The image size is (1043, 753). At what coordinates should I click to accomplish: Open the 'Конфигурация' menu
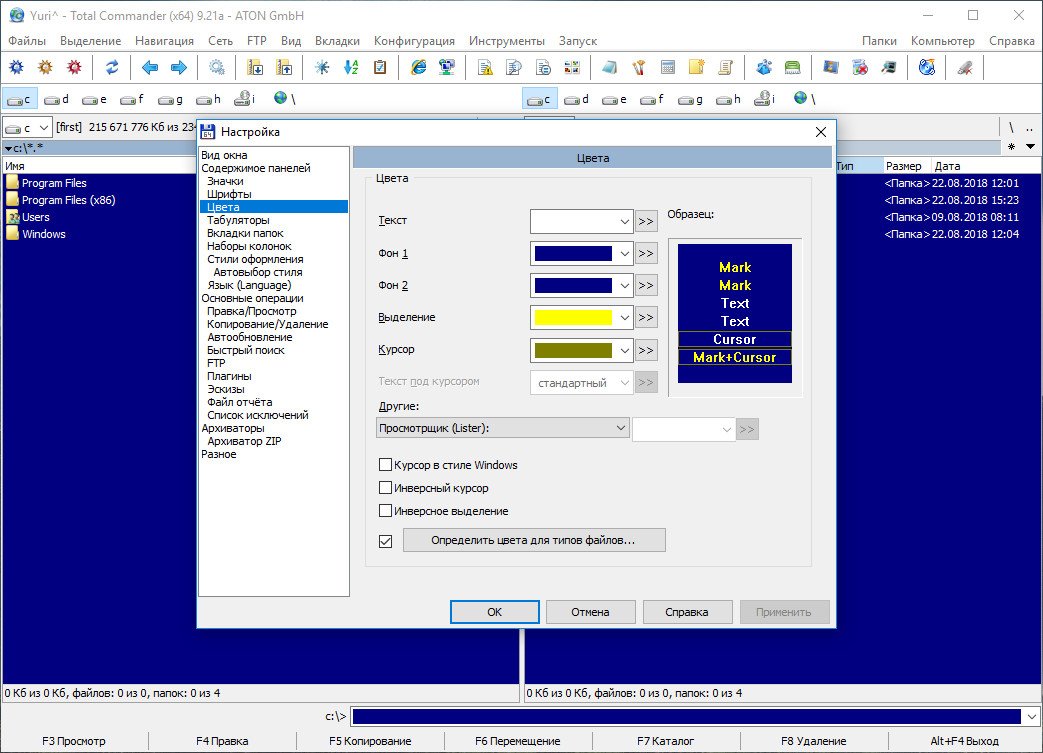[414, 41]
